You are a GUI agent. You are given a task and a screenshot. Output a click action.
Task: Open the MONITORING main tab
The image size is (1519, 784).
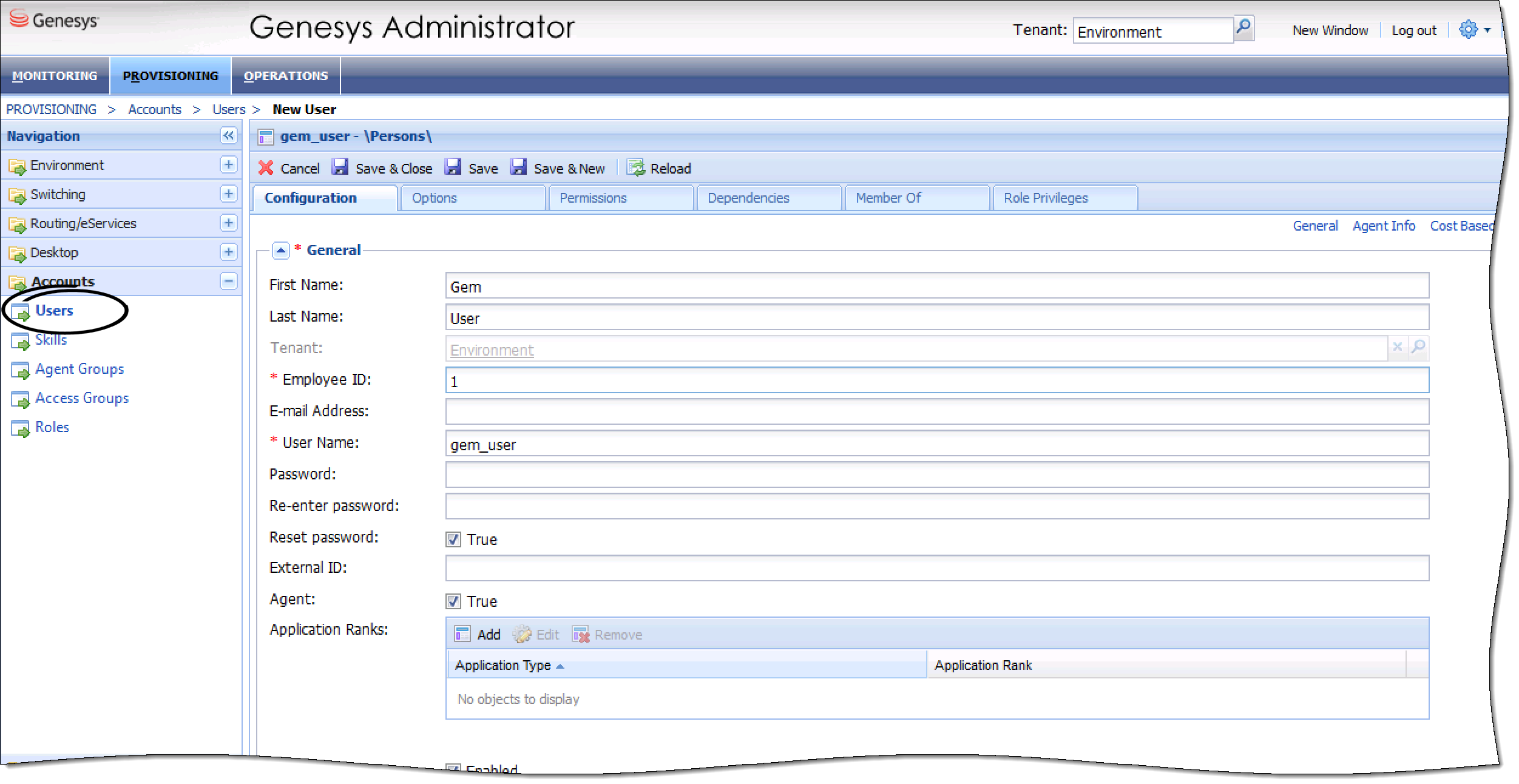click(55, 76)
